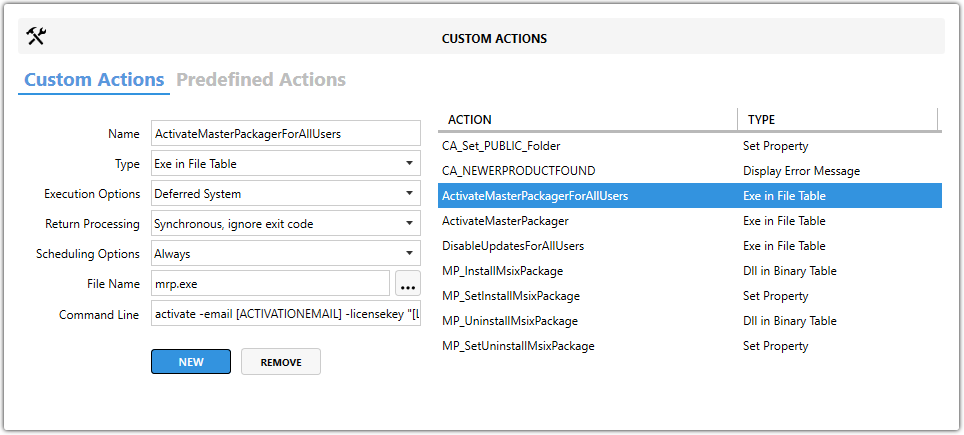Click Exe in File Table for DisableUpdatesForAllUsers
This screenshot has width=964, height=435.
click(x=784, y=246)
